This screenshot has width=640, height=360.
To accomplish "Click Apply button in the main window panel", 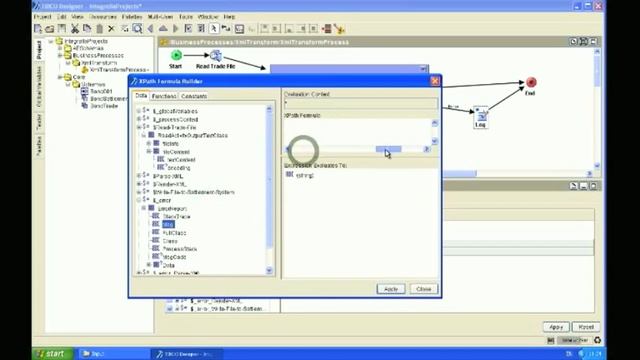I will click(x=556, y=327).
